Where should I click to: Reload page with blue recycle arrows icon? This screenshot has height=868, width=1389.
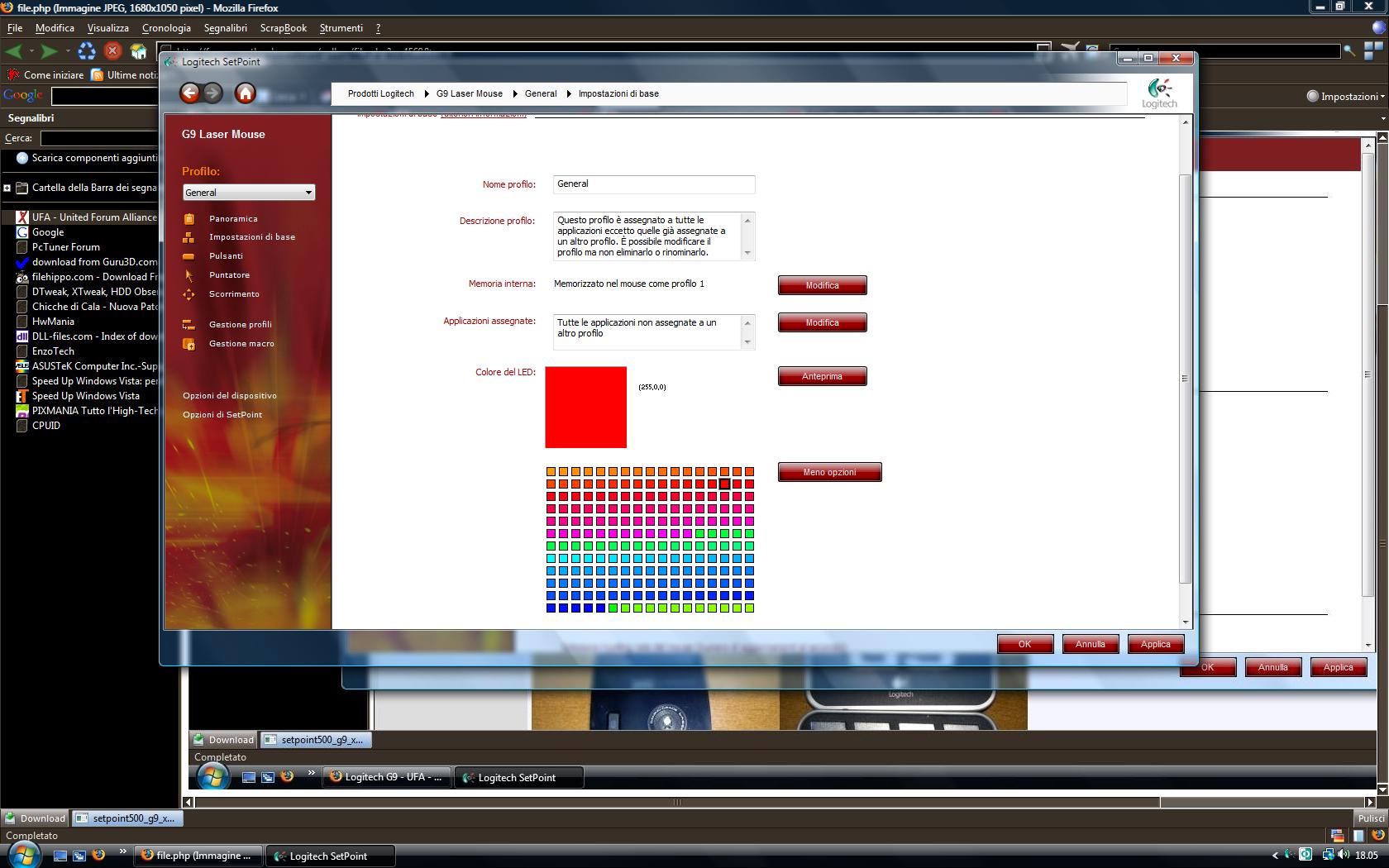pyautogui.click(x=87, y=51)
